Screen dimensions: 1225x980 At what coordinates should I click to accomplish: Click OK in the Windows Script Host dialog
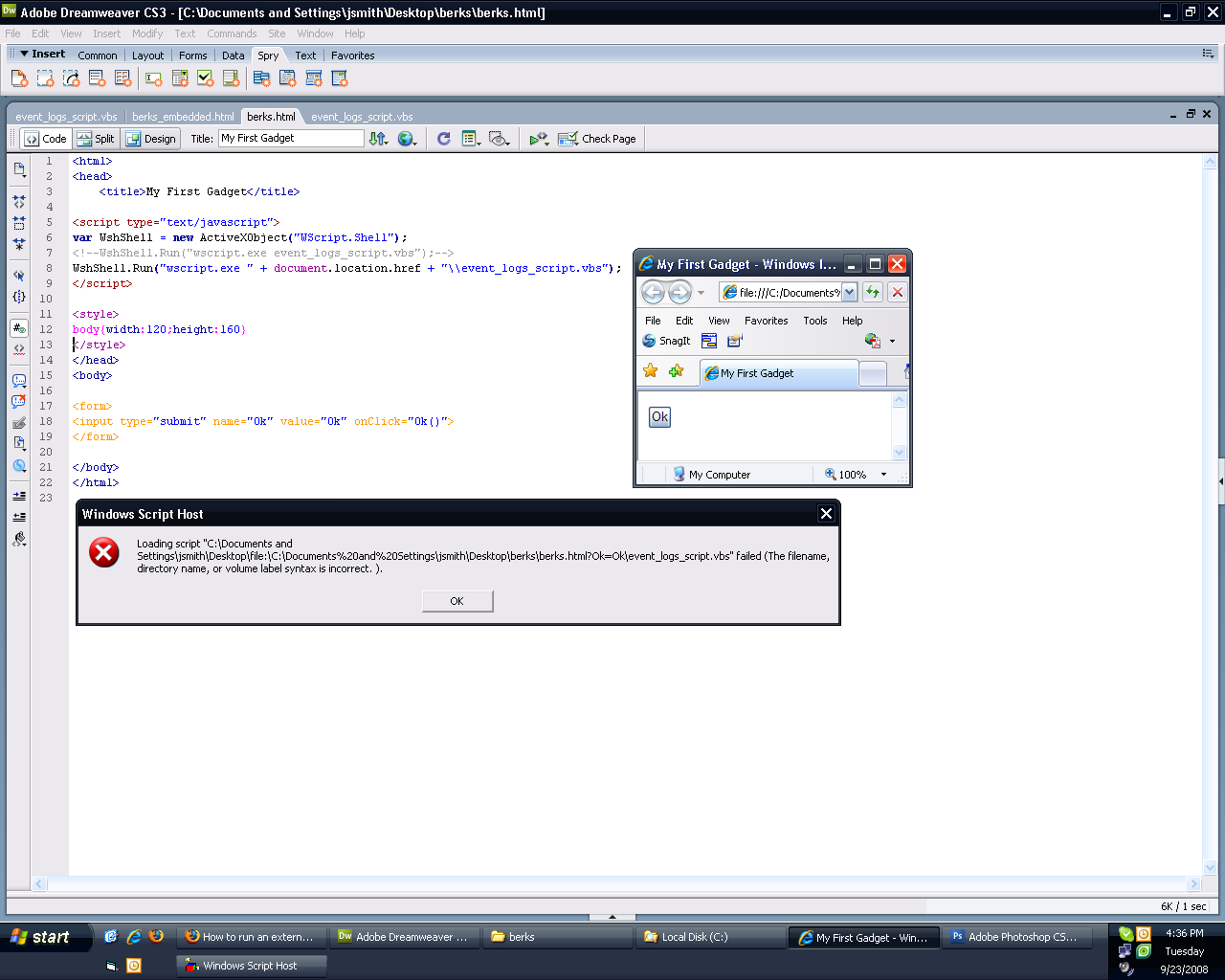tap(457, 600)
